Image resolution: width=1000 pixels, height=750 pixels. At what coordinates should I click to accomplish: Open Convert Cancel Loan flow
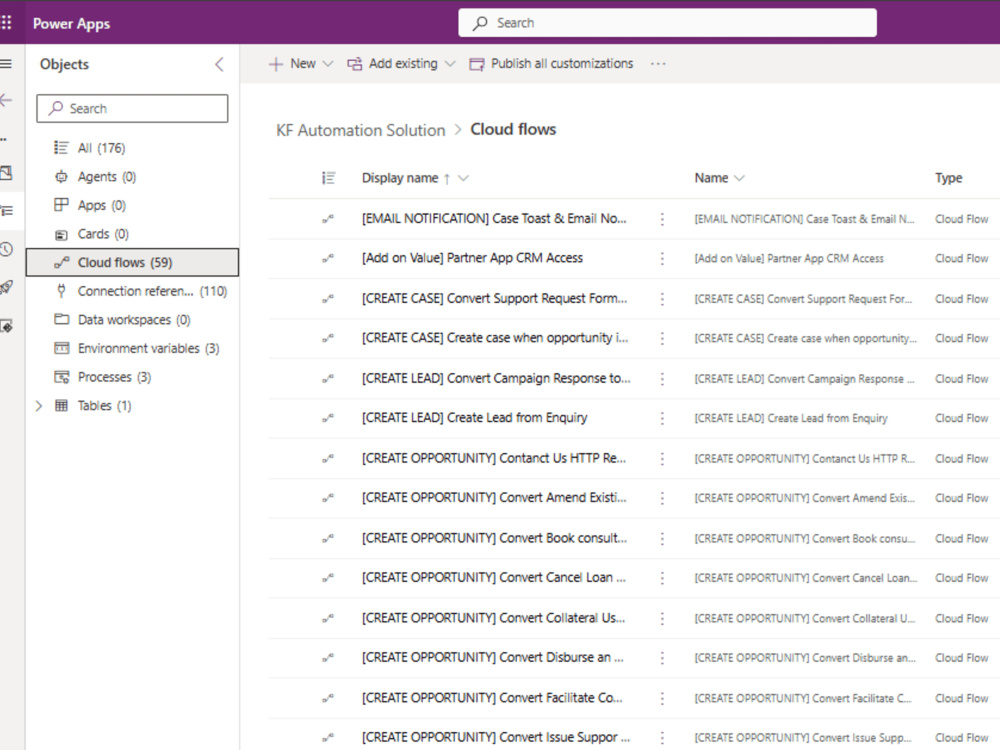coord(494,577)
